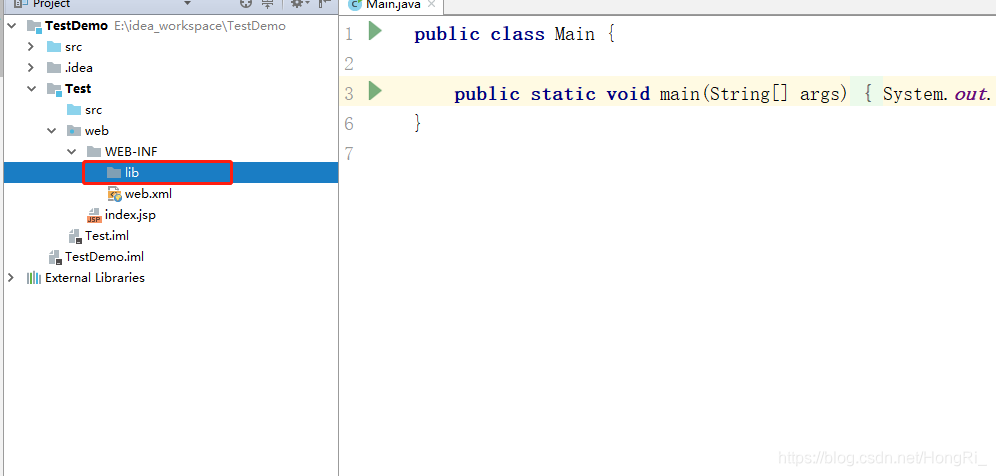Click line number 6 in the gutter
Image resolution: width=996 pixels, height=476 pixels.
tap(348, 123)
